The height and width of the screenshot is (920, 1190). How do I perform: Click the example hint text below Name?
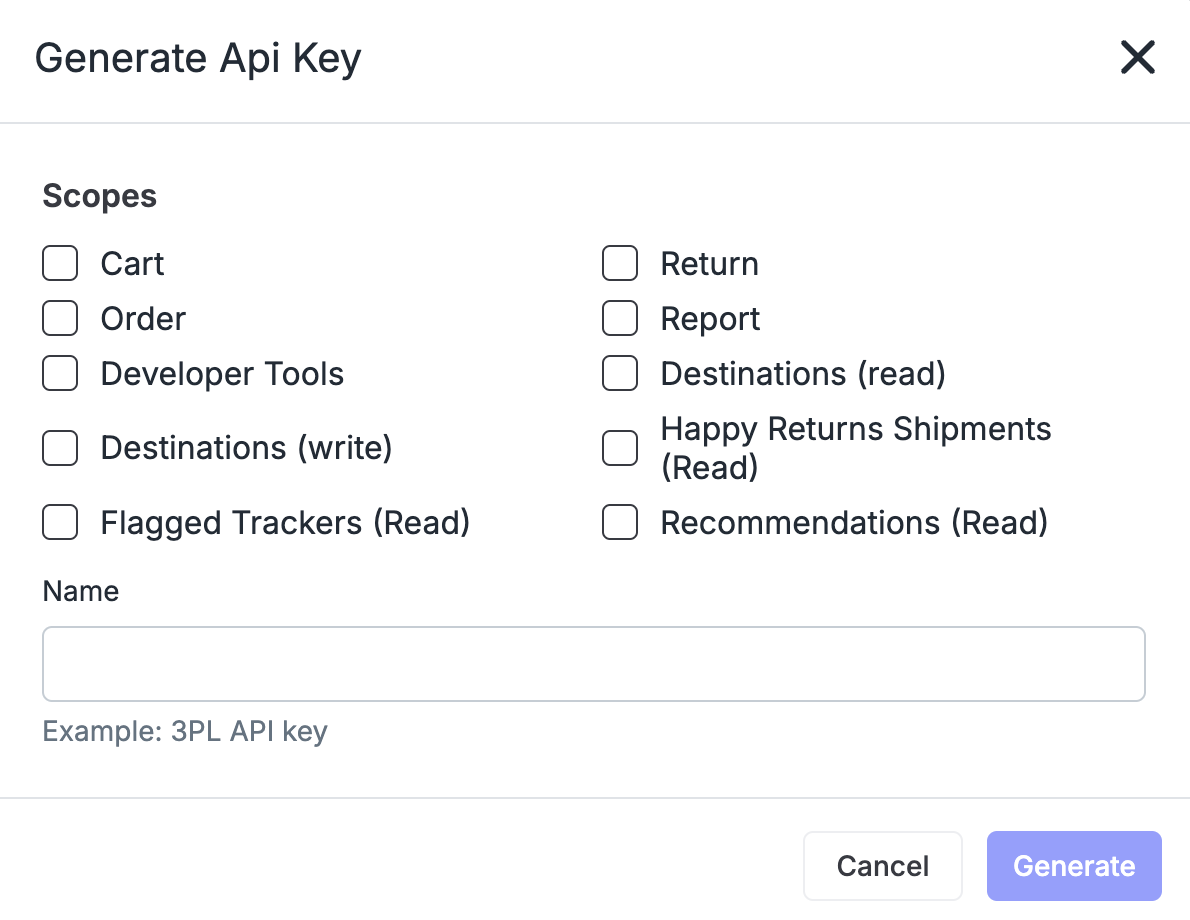pos(184,731)
